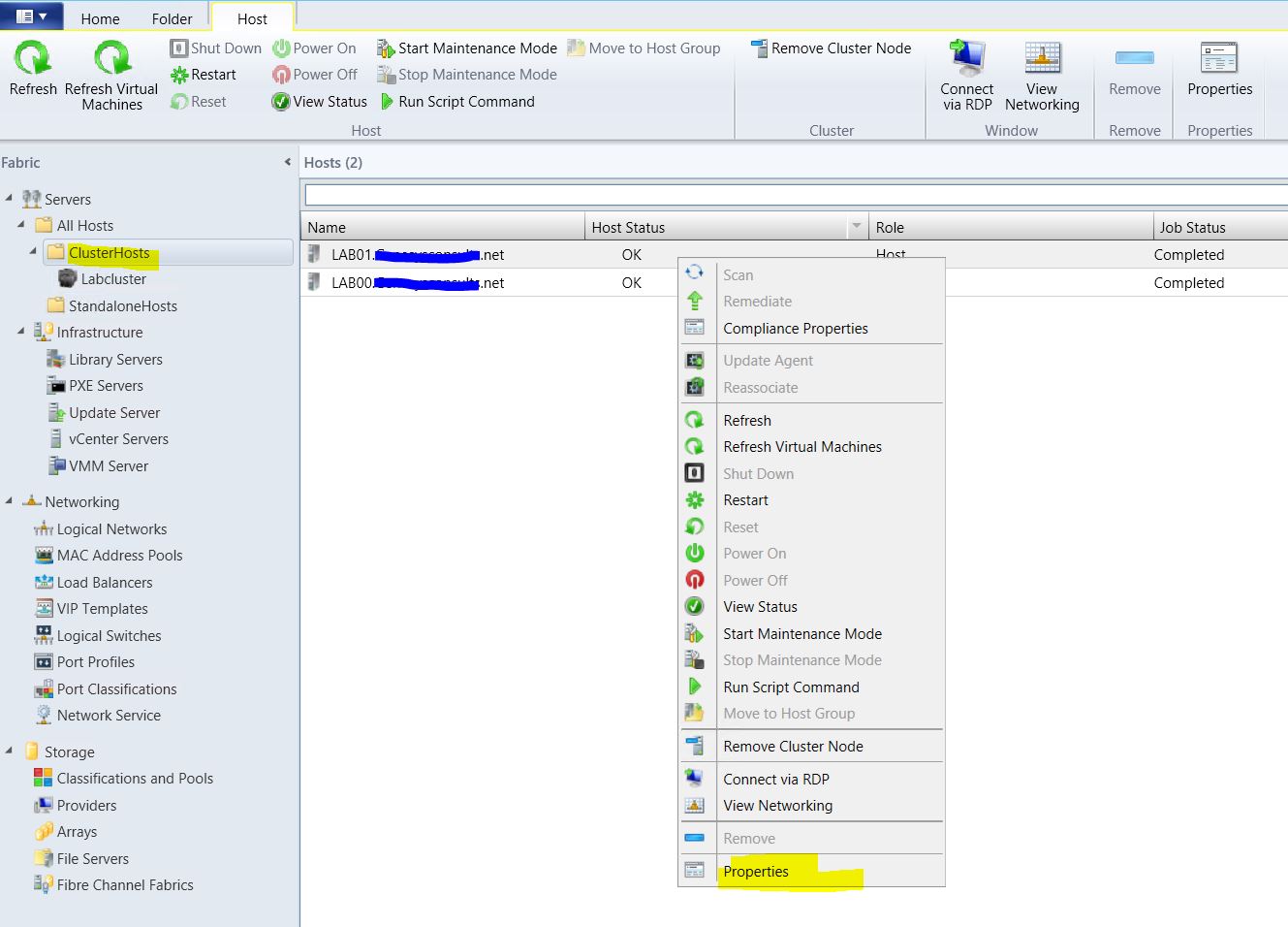Click View Status in the ribbon
This screenshot has height=927, width=1288.
320,102
